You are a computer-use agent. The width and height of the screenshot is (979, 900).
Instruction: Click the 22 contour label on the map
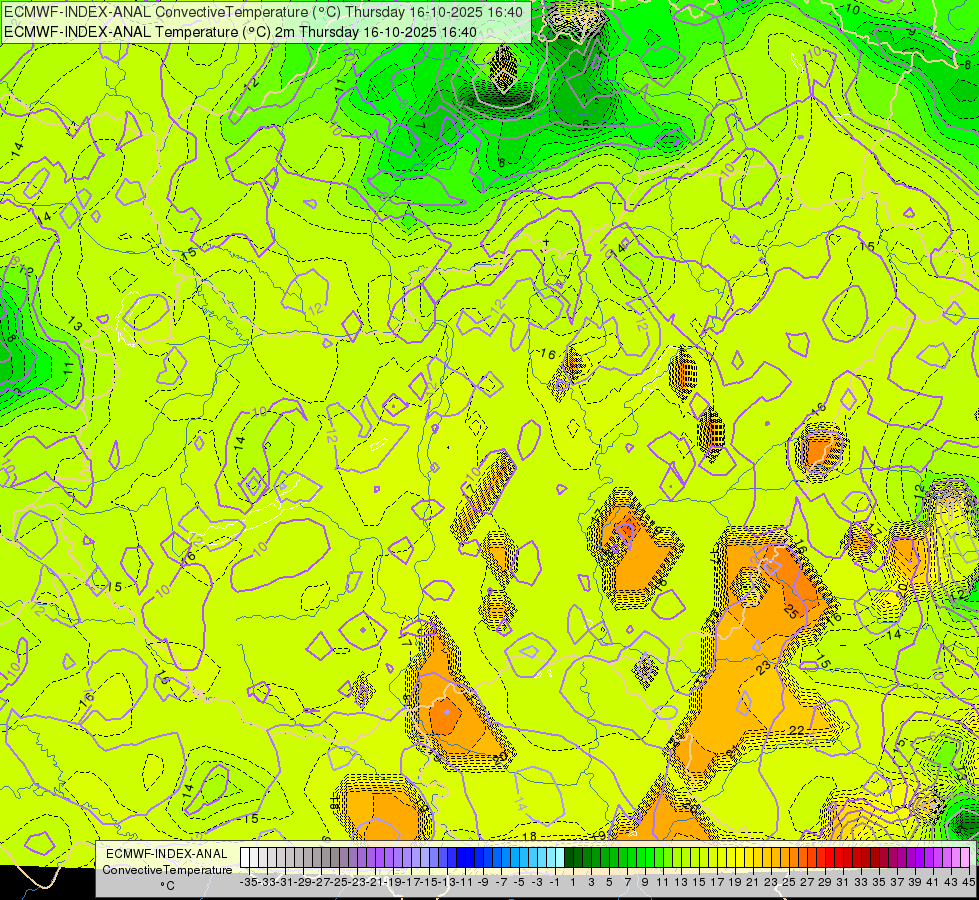pyautogui.click(x=797, y=730)
